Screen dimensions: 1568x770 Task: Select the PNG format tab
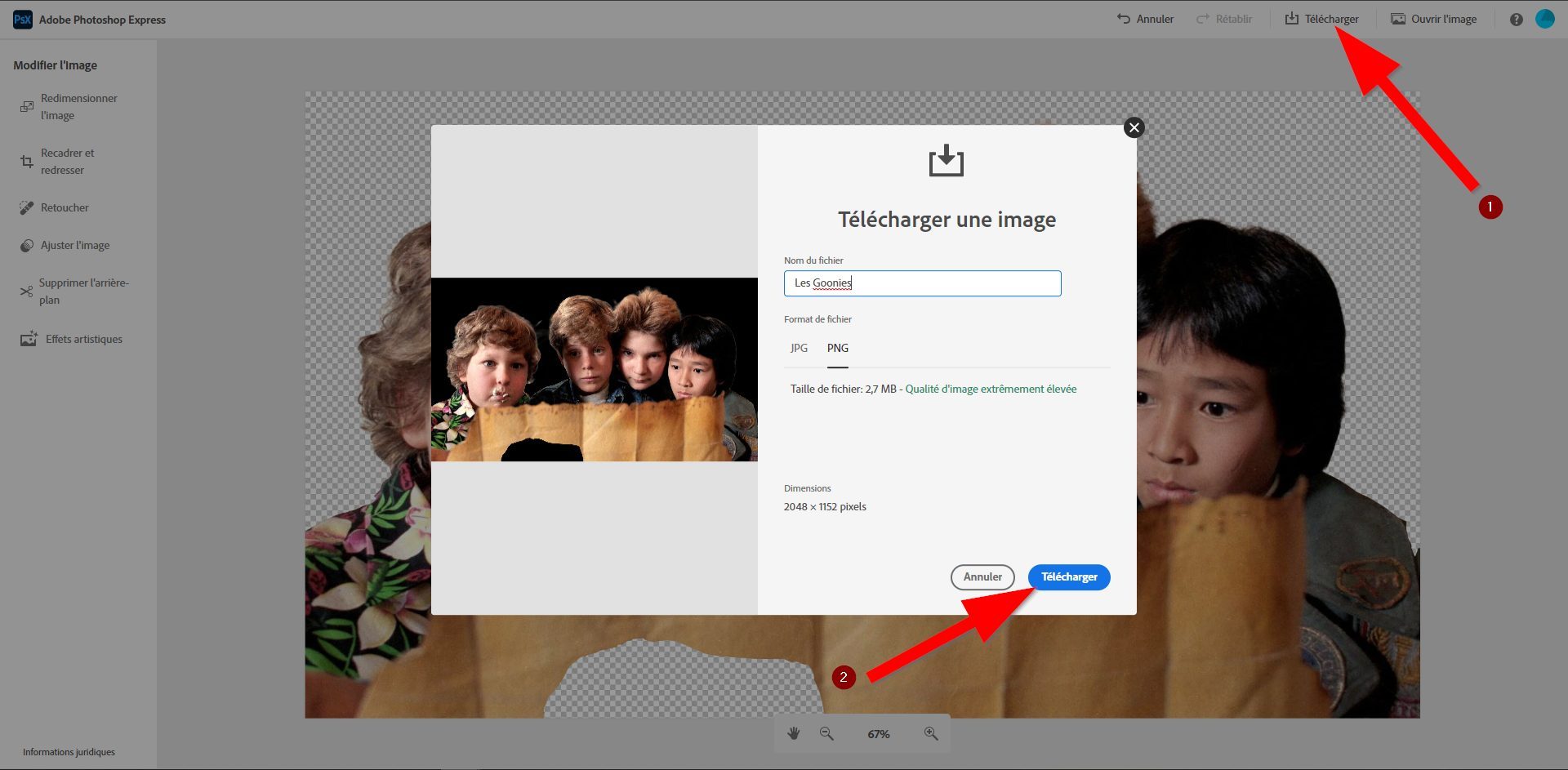pyautogui.click(x=838, y=348)
